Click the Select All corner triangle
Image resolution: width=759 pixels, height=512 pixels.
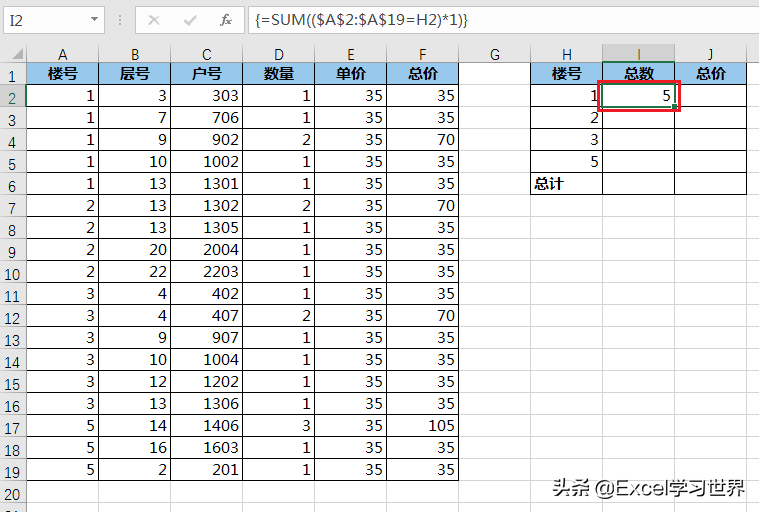click(x=17, y=53)
